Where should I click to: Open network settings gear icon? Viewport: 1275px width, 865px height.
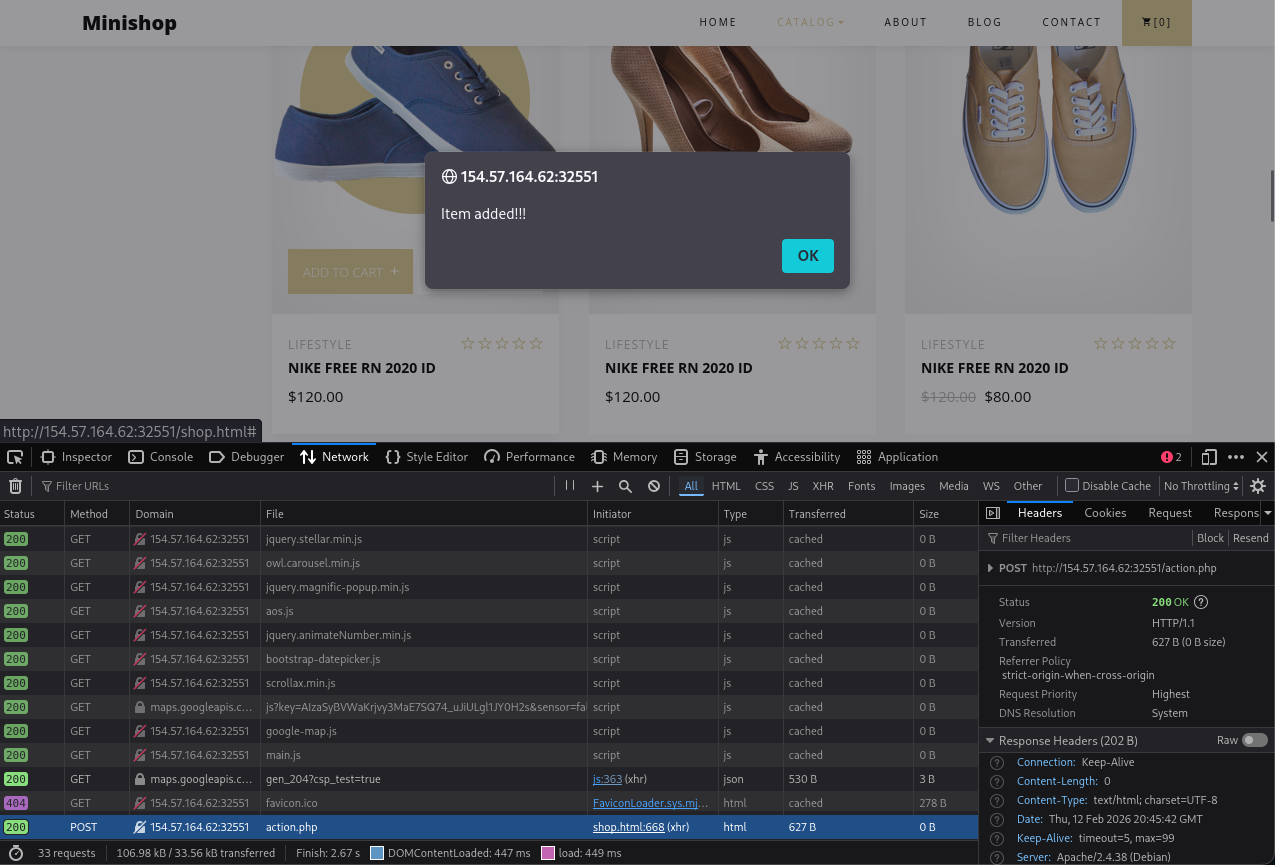click(x=1258, y=486)
